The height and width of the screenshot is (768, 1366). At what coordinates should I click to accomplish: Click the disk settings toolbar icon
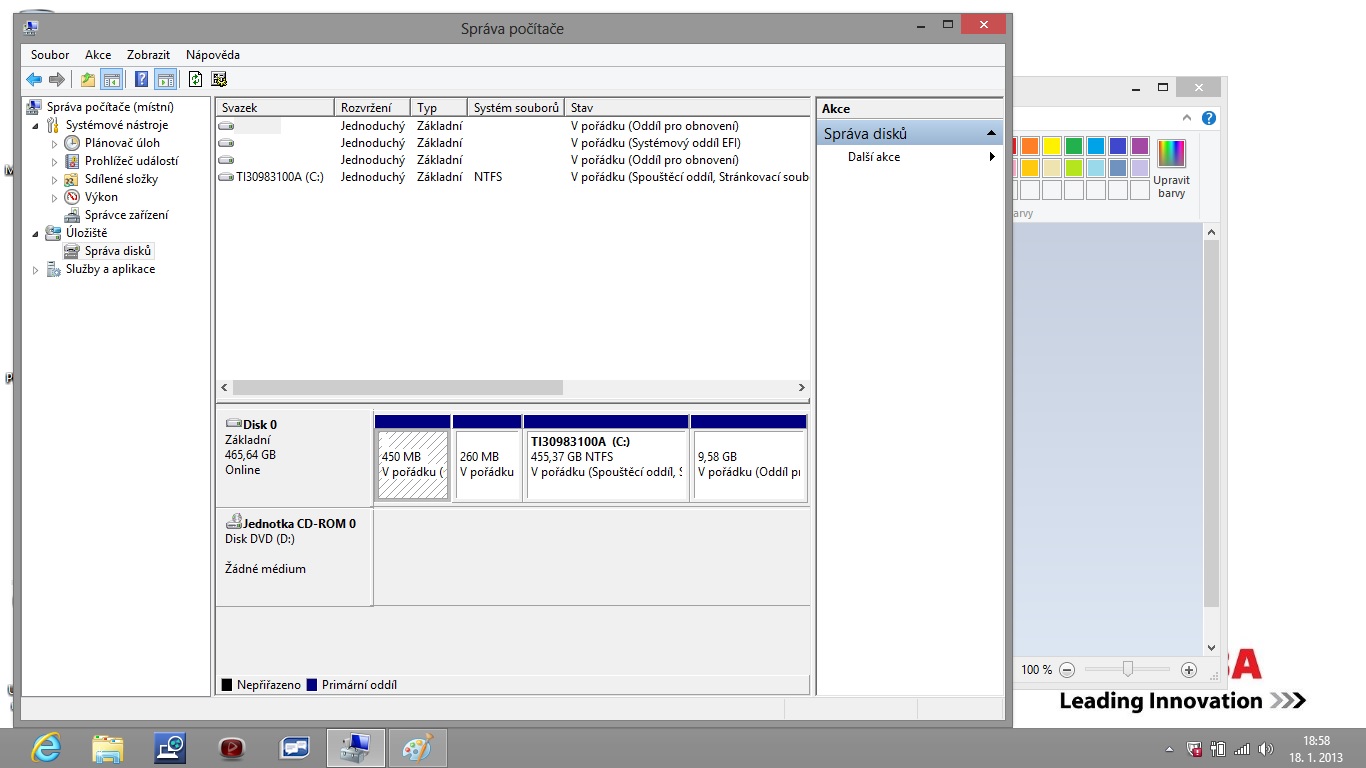pyautogui.click(x=219, y=80)
